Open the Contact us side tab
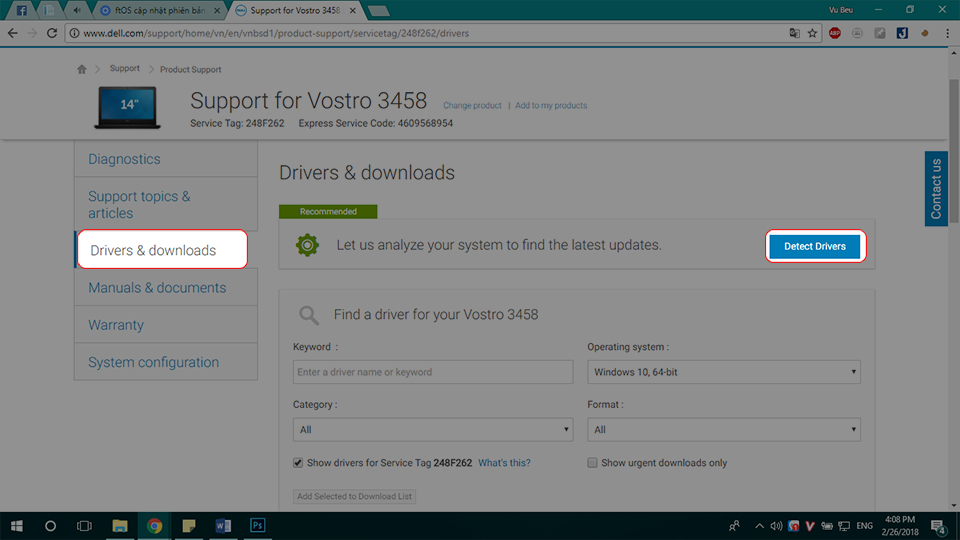This screenshot has height=540, width=960. [x=936, y=189]
